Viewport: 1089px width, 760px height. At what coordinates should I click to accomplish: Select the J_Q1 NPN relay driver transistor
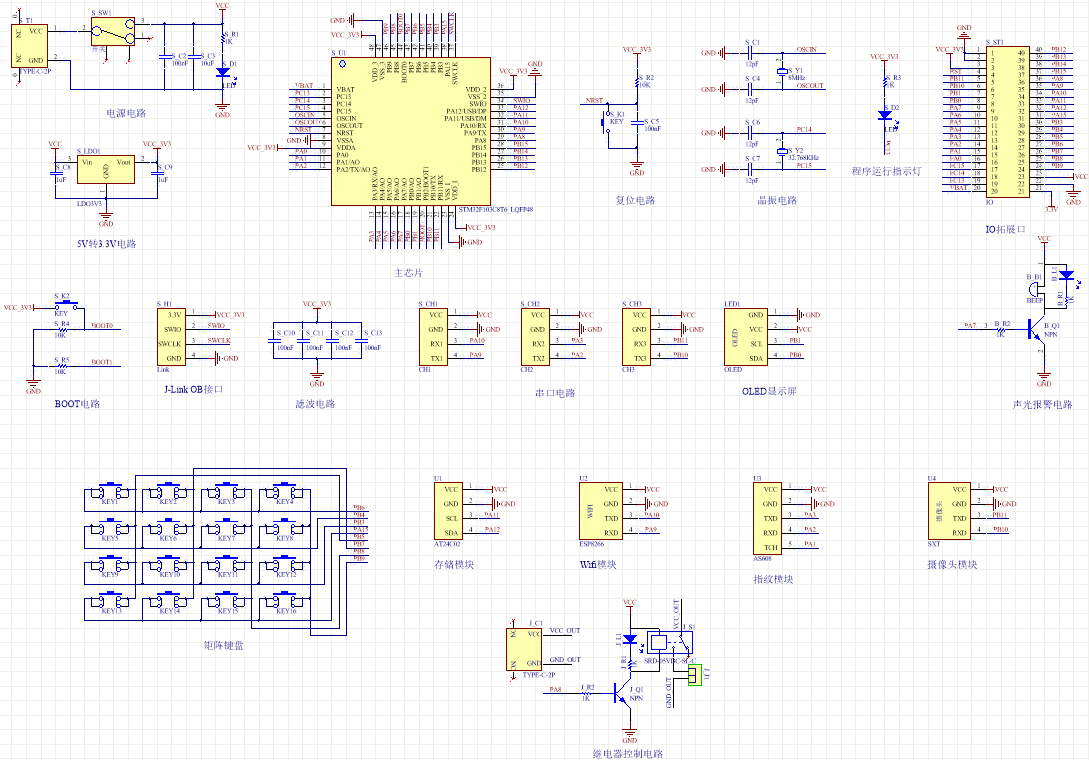click(x=624, y=692)
